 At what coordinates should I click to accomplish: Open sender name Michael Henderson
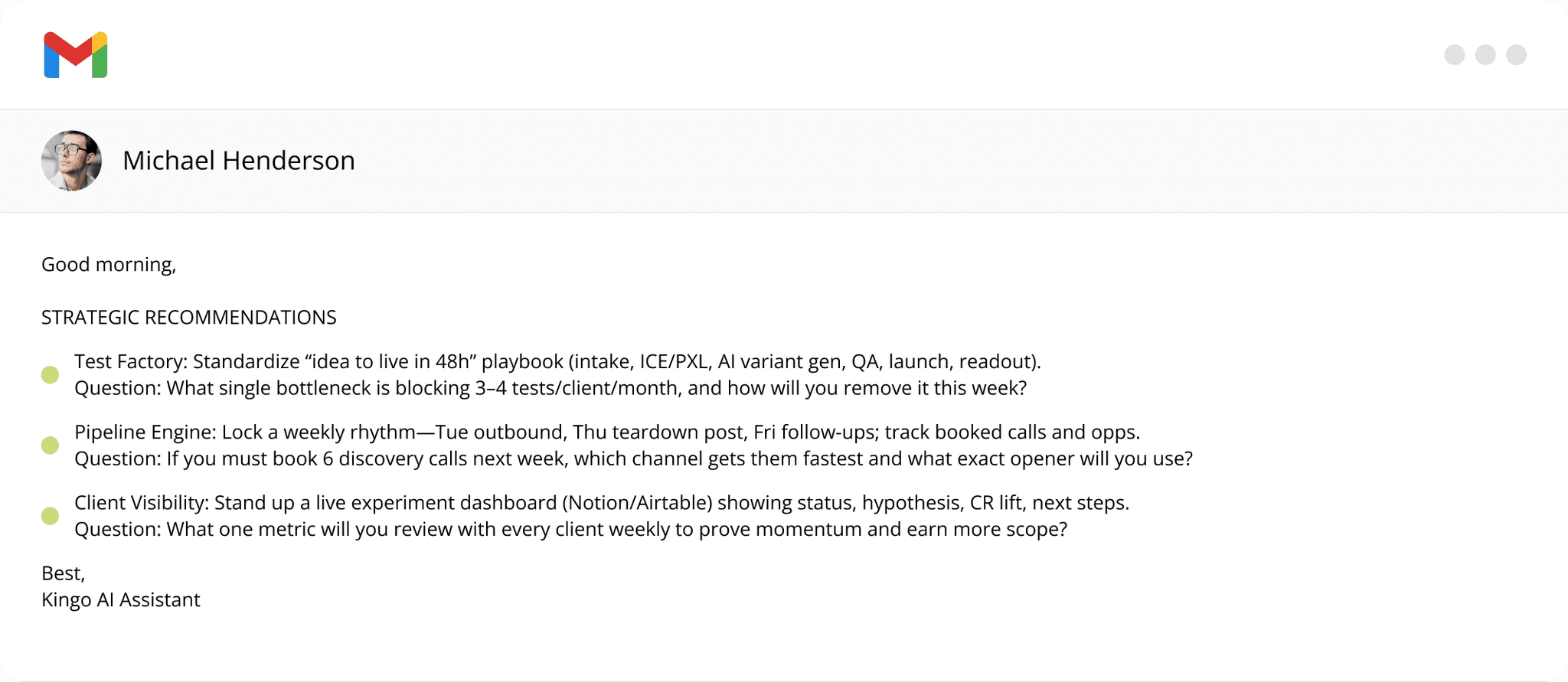point(238,160)
